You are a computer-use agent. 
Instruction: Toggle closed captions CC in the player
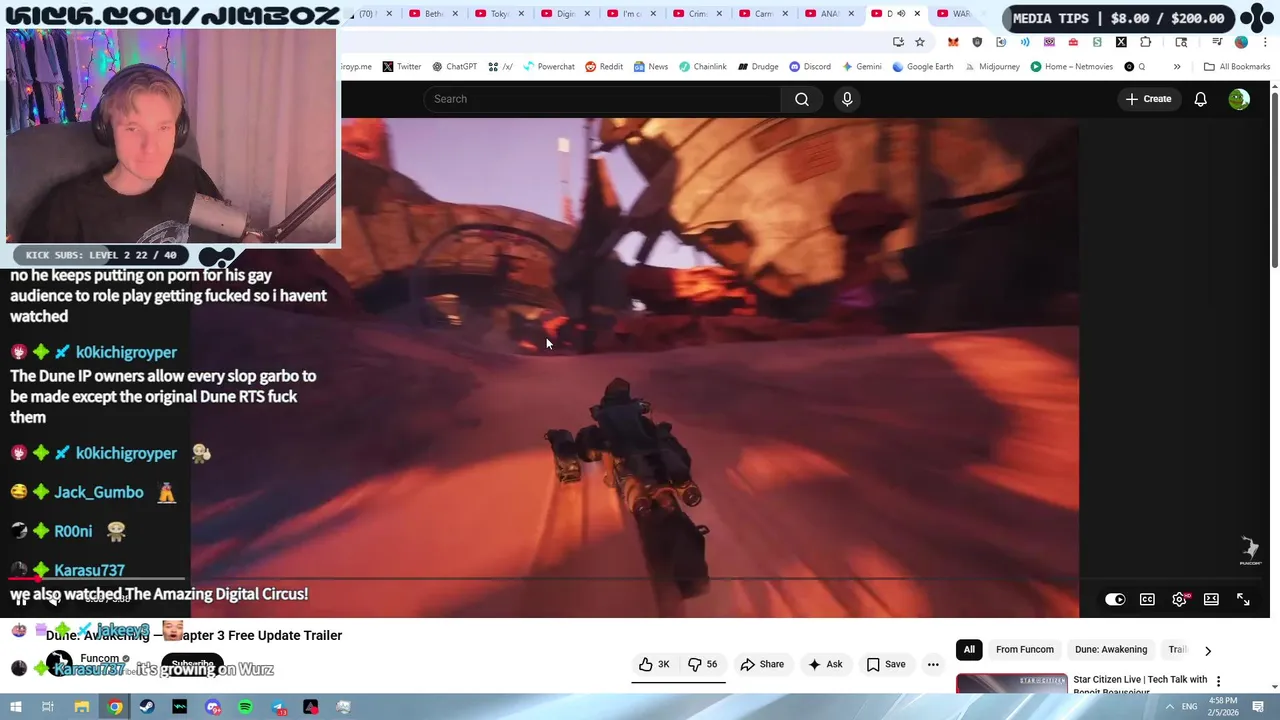1147,599
